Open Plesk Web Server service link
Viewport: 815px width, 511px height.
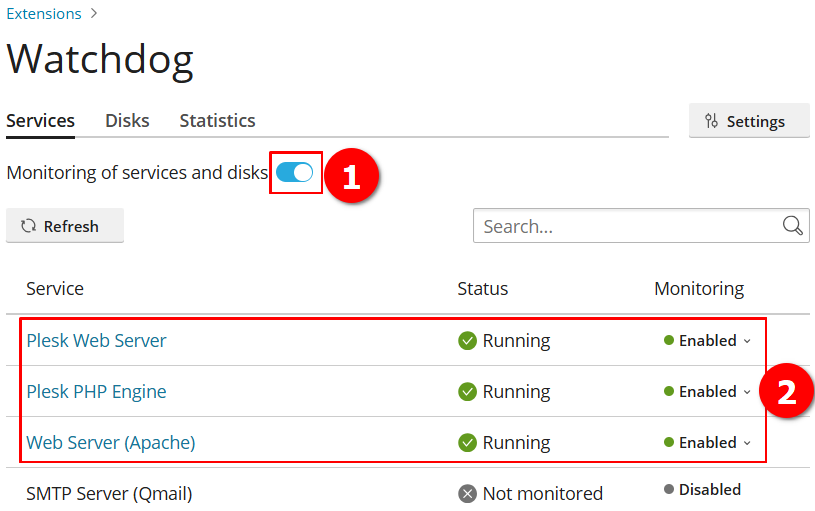pos(96,340)
